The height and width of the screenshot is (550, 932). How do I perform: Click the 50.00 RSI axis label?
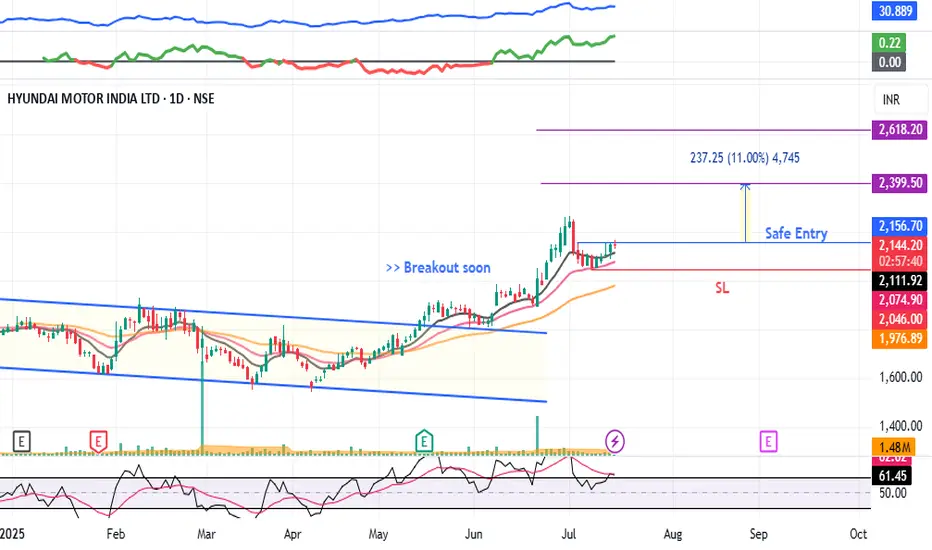pyautogui.click(x=893, y=493)
